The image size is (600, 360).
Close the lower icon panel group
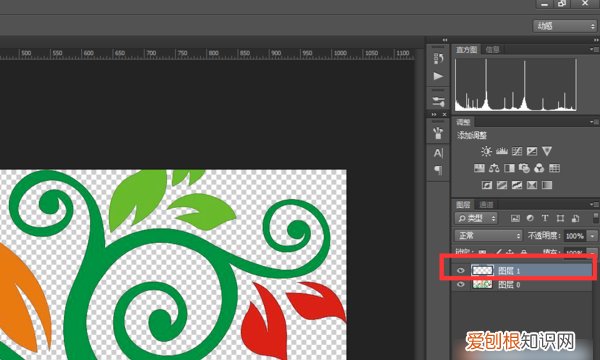click(x=444, y=114)
